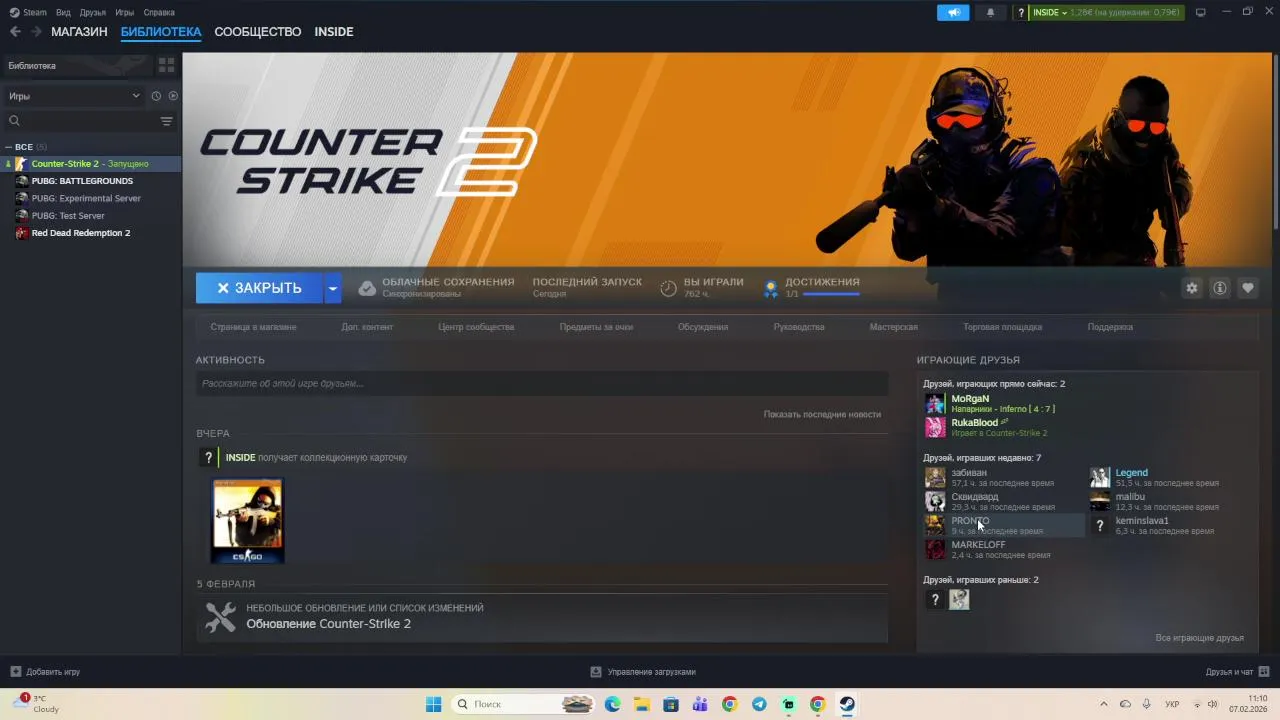
Task: Select the БИБЛИОТЕКА tab
Action: point(161,32)
